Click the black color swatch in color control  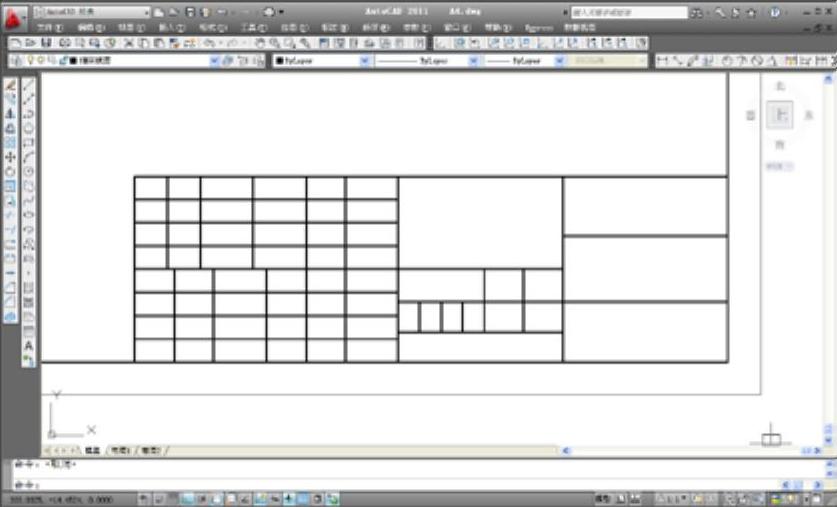[x=280, y=61]
